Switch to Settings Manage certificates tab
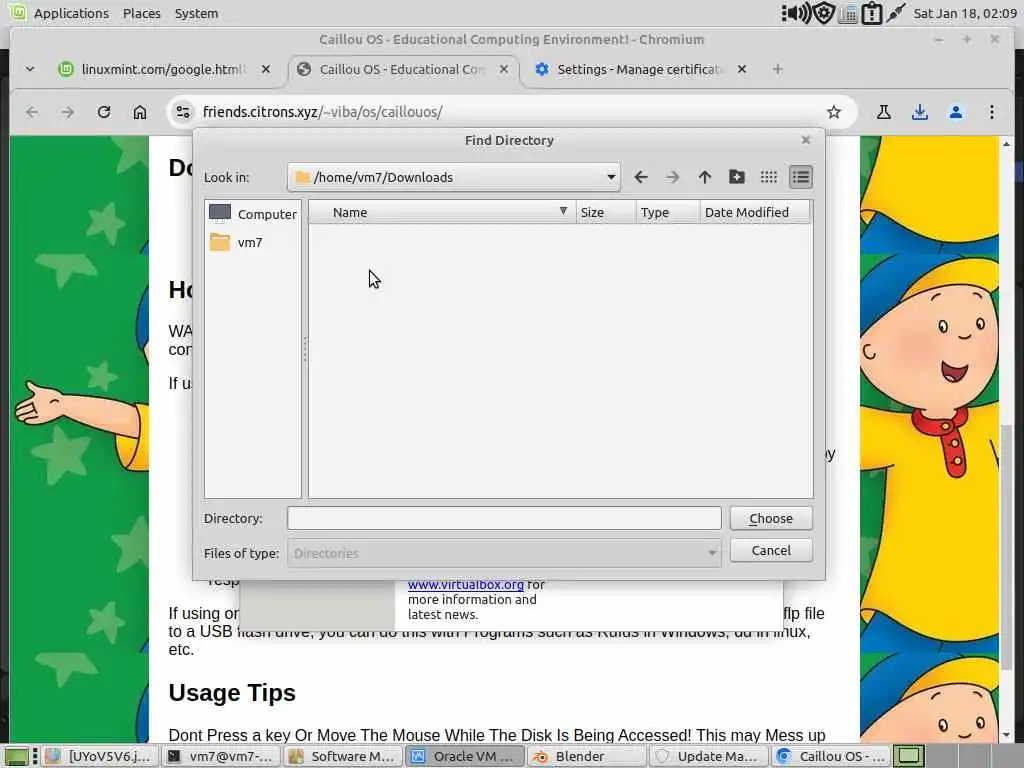The width and height of the screenshot is (1024, 768). pos(640,69)
